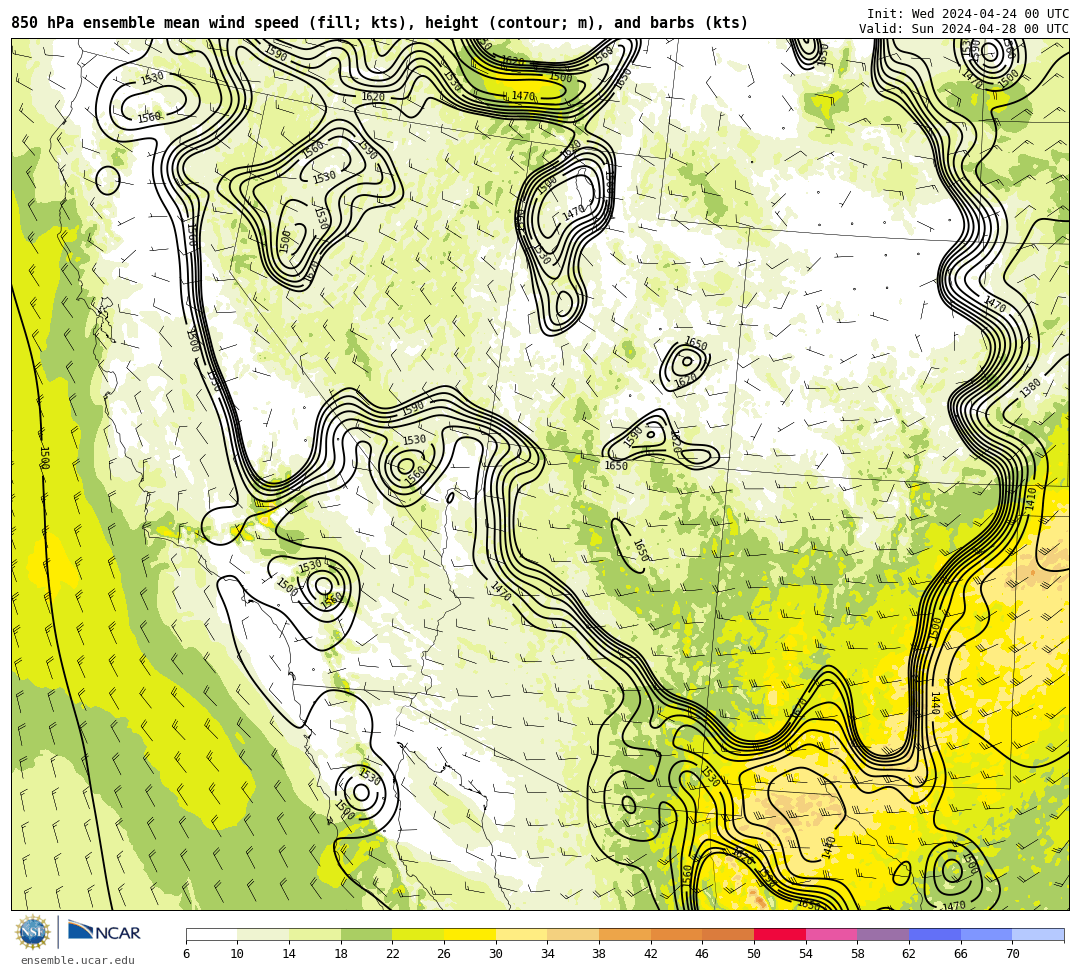Click the 1410 height contour label
The width and height of the screenshot is (1080, 973).
coord(1031,498)
